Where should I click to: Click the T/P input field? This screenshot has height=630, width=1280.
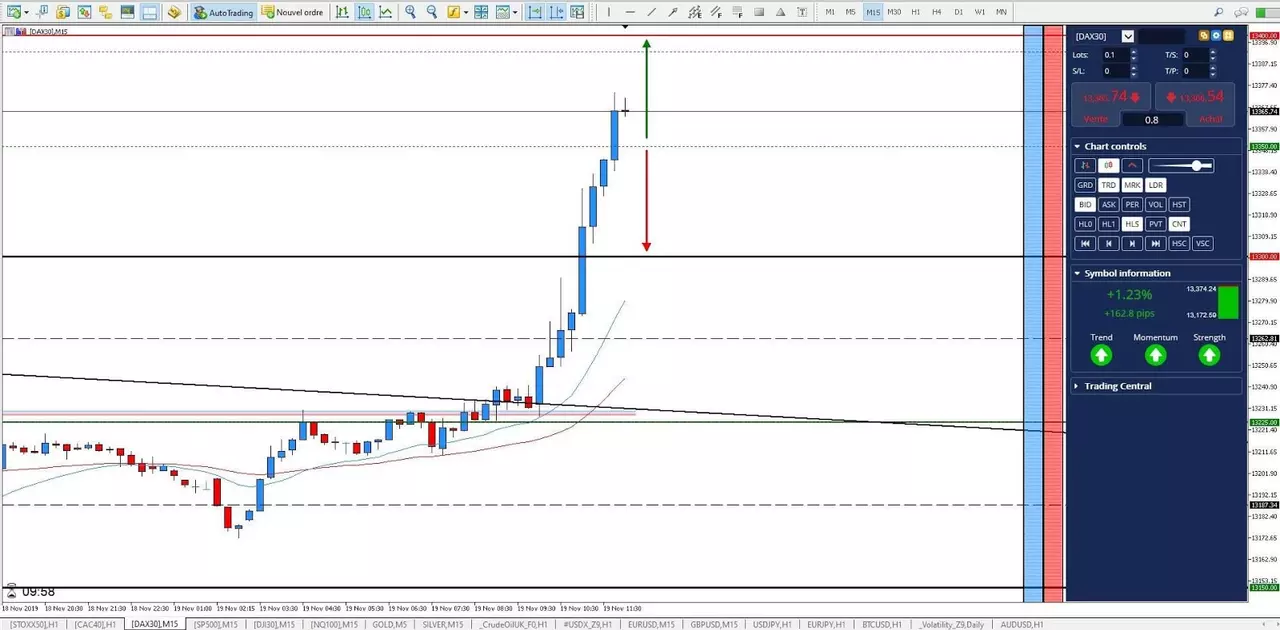click(1196, 71)
